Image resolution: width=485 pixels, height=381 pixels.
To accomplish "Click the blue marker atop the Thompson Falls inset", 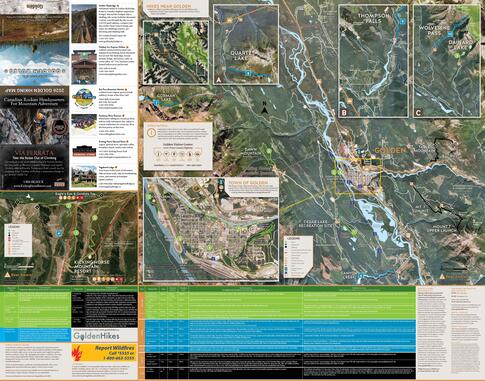I will (403, 21).
